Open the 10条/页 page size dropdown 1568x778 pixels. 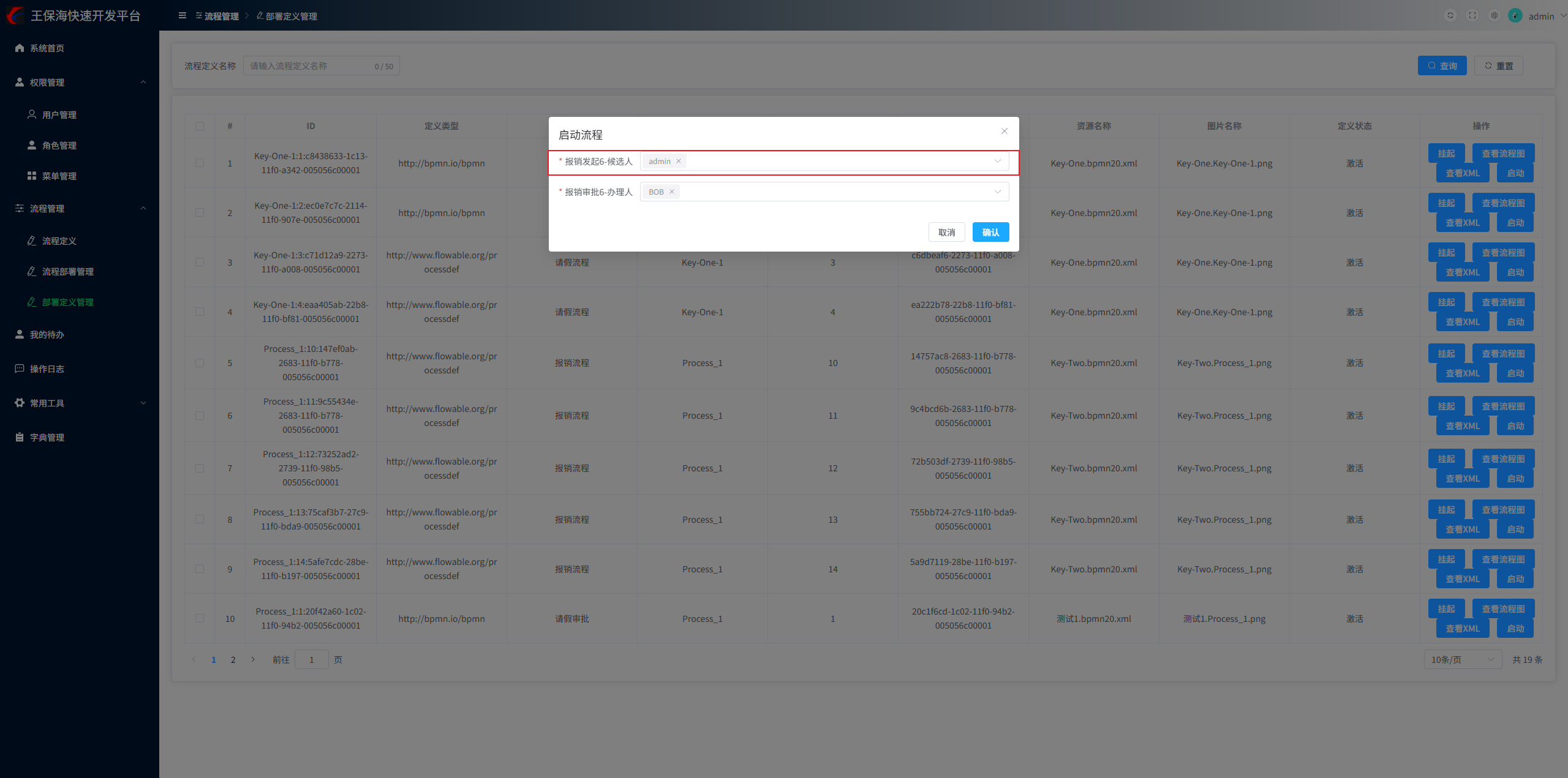pos(1463,660)
